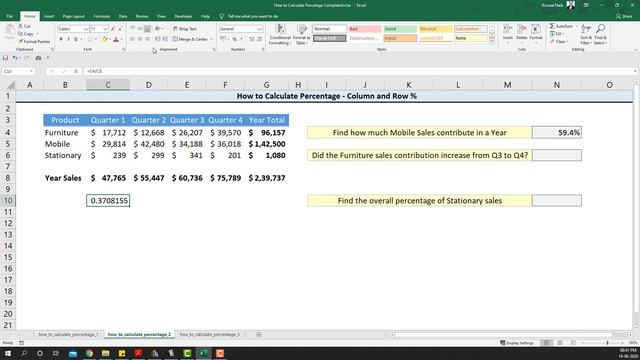The width and height of the screenshot is (640, 360).
Task: Apply the Note cell style
Action: point(471,38)
